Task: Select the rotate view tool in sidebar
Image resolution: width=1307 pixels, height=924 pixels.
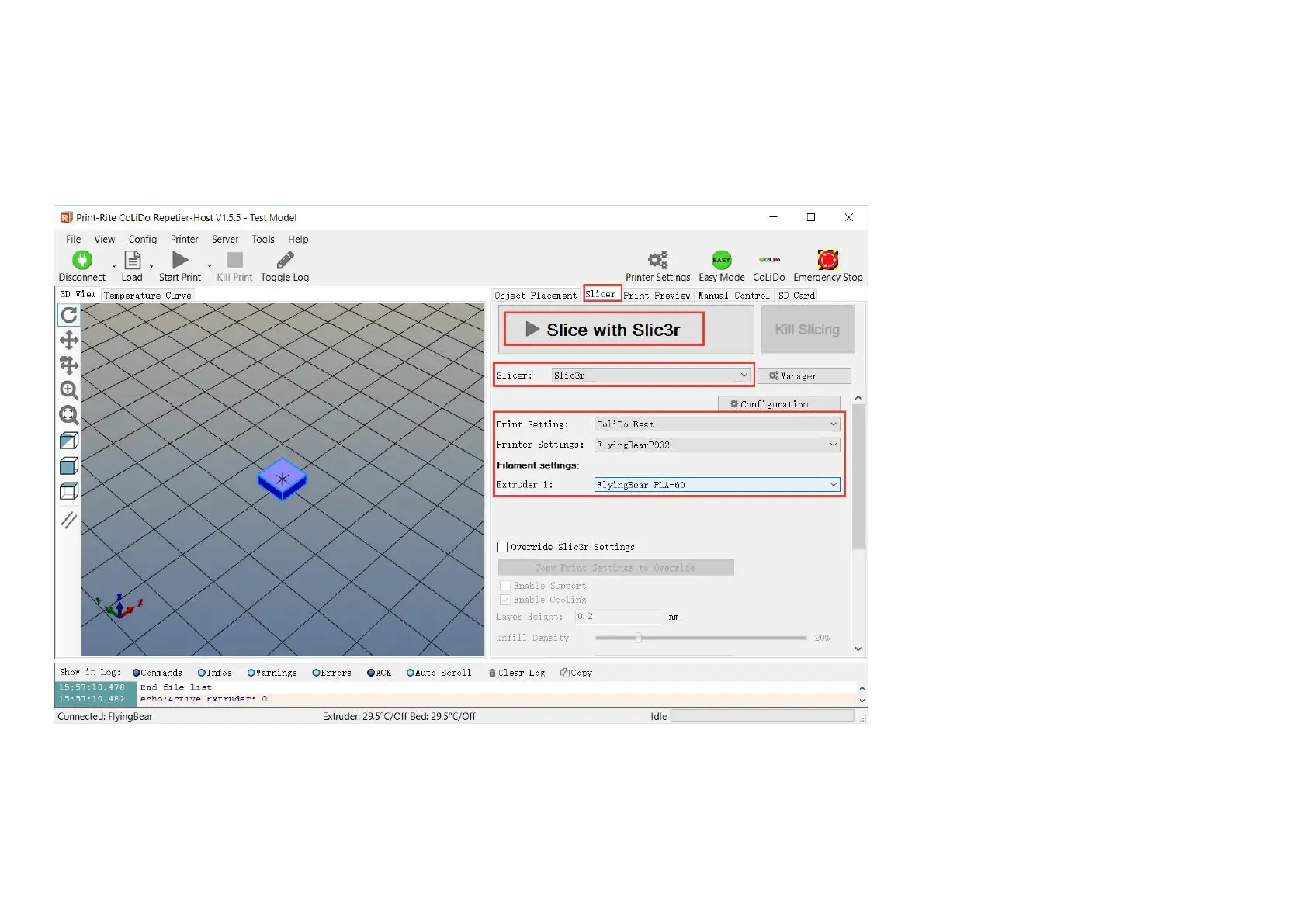Action: point(69,315)
